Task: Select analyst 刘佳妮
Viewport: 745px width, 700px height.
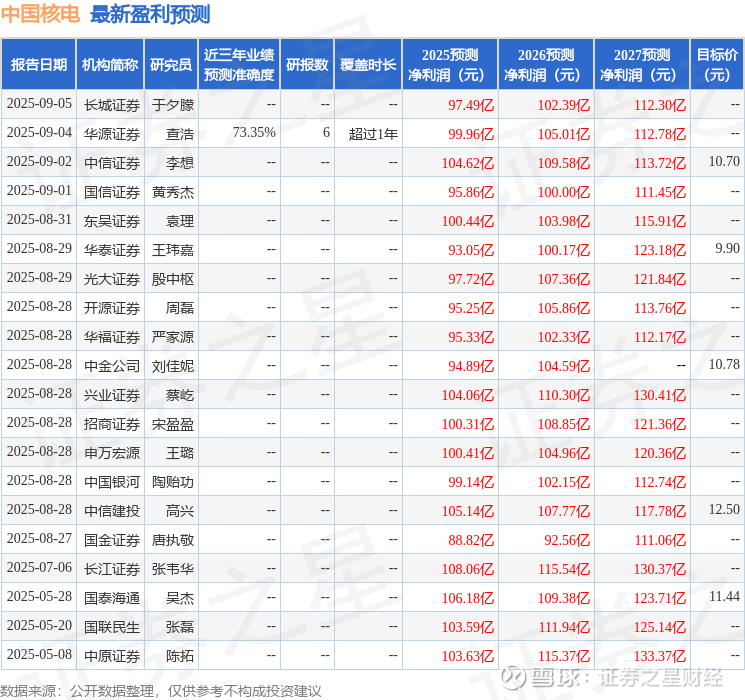Action: pos(173,366)
